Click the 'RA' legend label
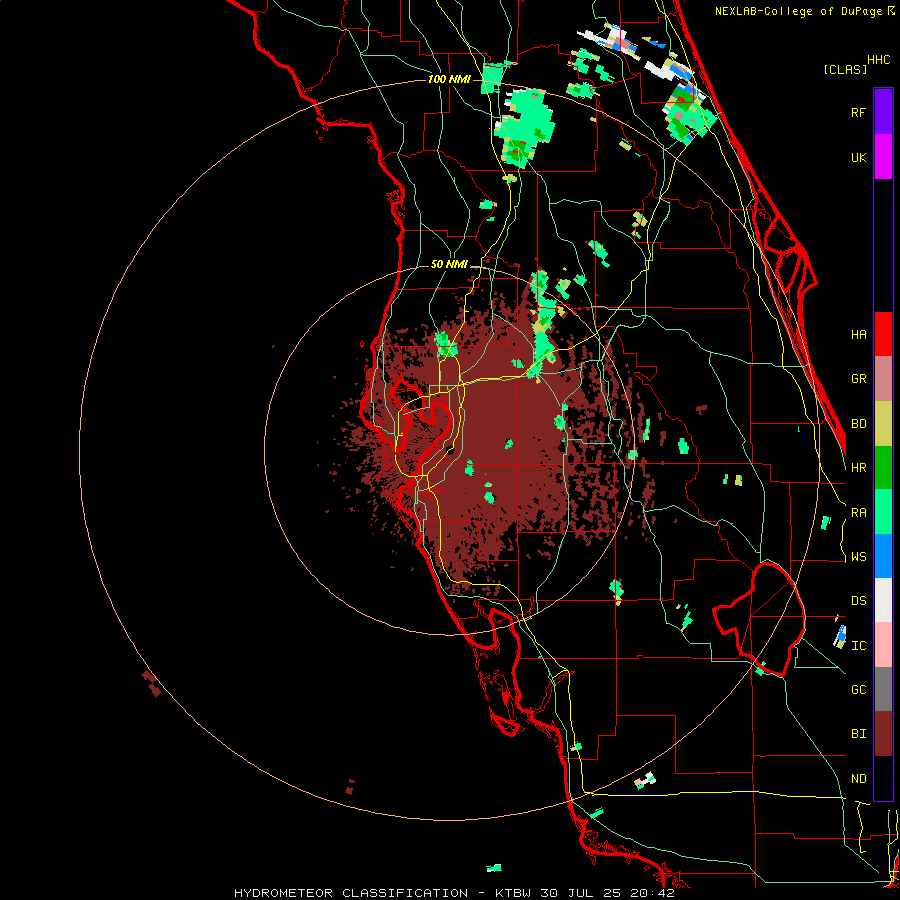Viewport: 900px width, 900px height. pos(858,513)
